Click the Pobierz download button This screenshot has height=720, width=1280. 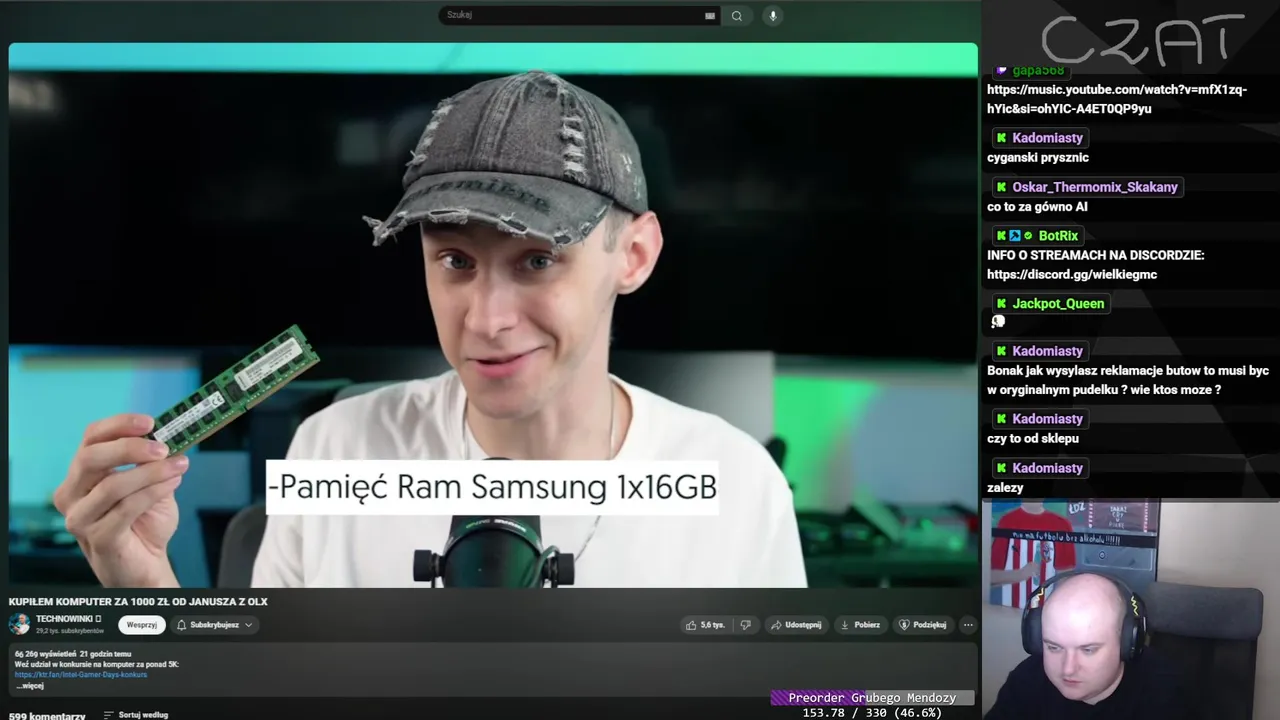(x=860, y=625)
